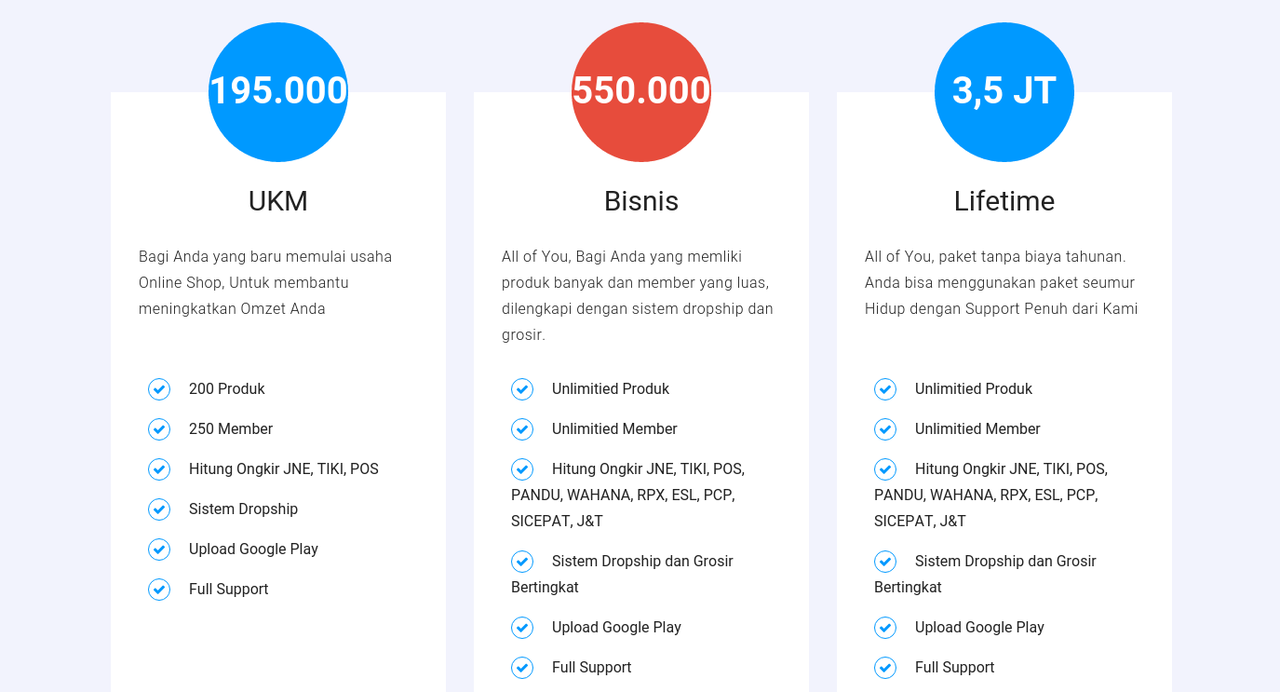1280x692 pixels.
Task: Click the red 550.000 price circle
Action: tap(641, 92)
